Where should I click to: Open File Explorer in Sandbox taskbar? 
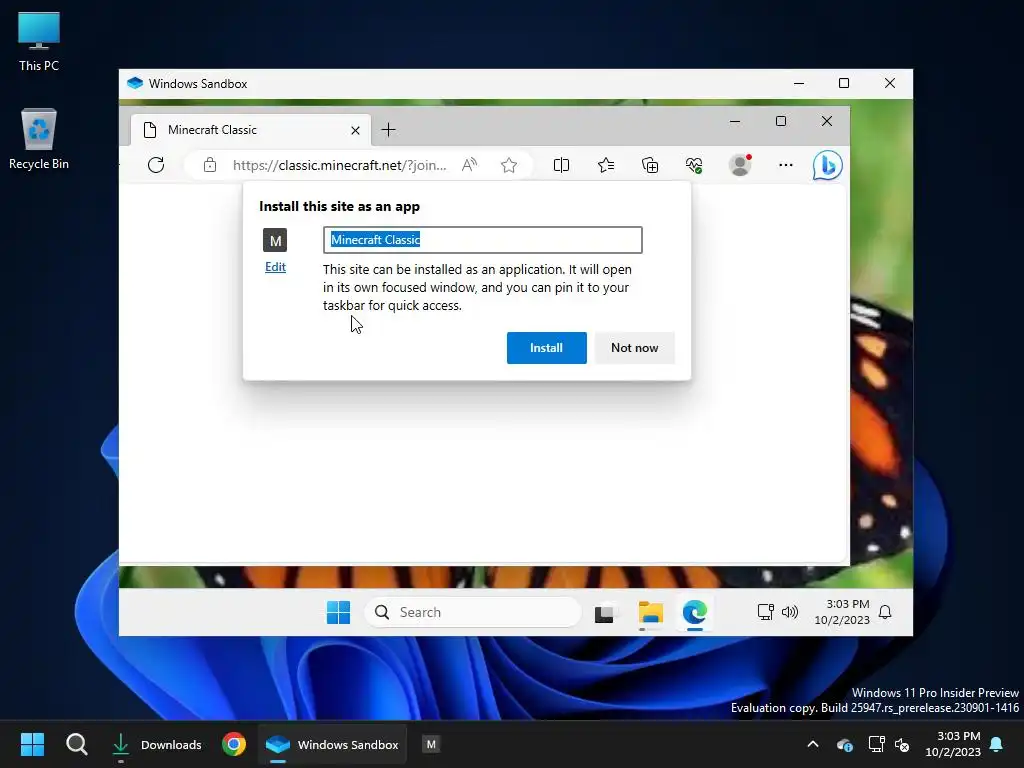[x=650, y=613]
